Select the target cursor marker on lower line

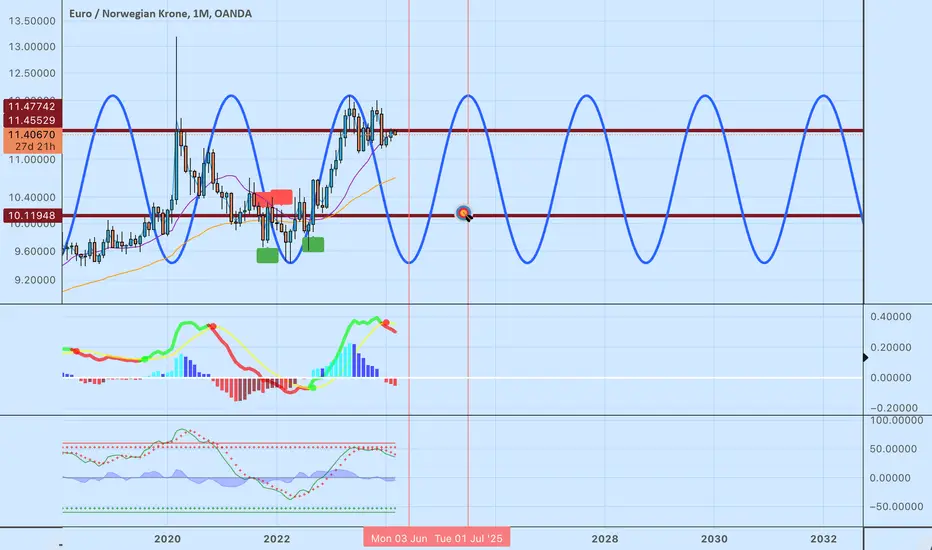click(464, 213)
